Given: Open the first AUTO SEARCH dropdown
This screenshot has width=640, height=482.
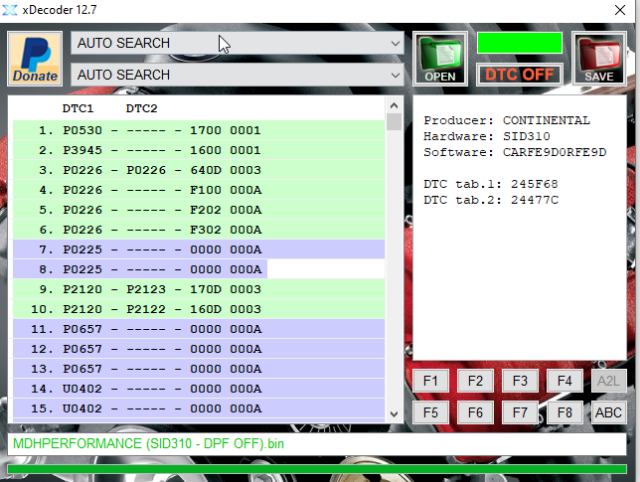Looking at the screenshot, I should point(237,43).
